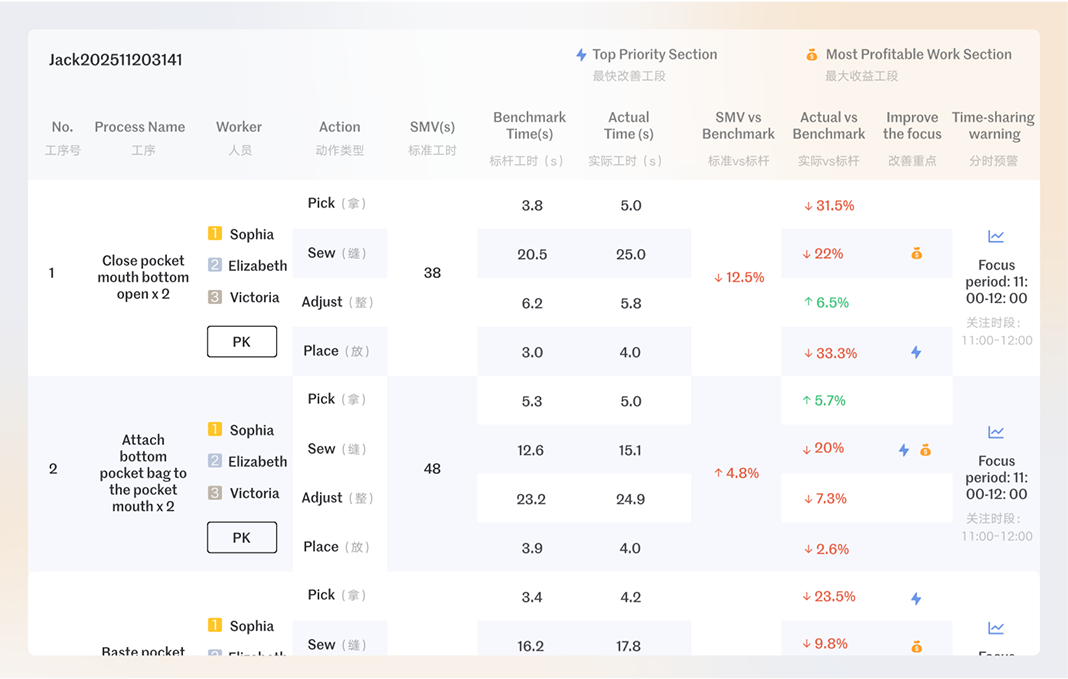This screenshot has width=1068, height=679.
Task: Click the Top Priority Section lightning icon in legend
Action: [x=581, y=55]
